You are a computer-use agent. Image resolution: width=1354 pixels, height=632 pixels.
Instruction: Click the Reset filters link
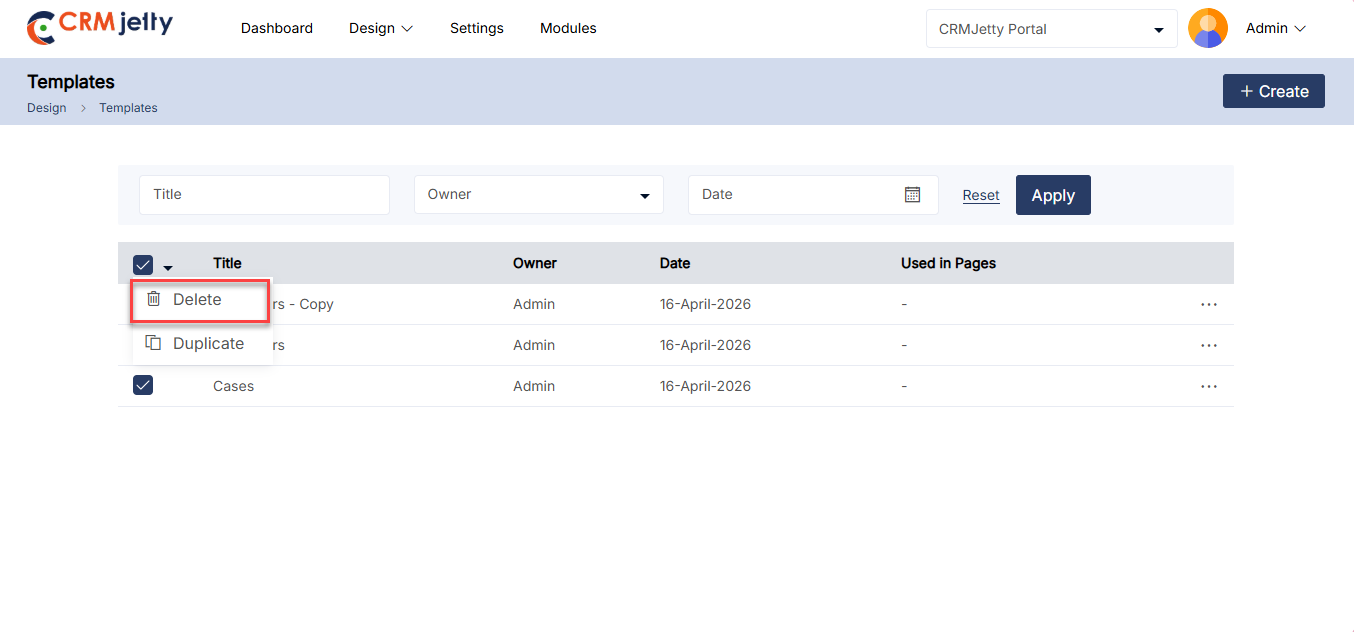pos(980,196)
